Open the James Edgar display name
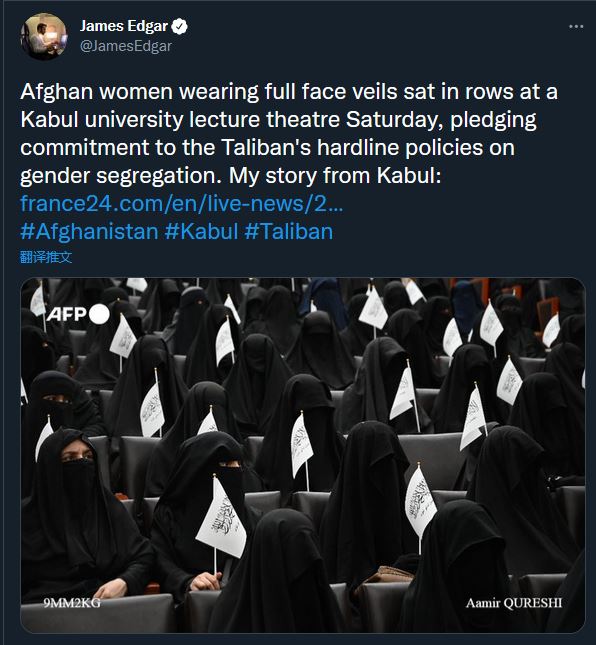This screenshot has width=596, height=645. coord(124,26)
